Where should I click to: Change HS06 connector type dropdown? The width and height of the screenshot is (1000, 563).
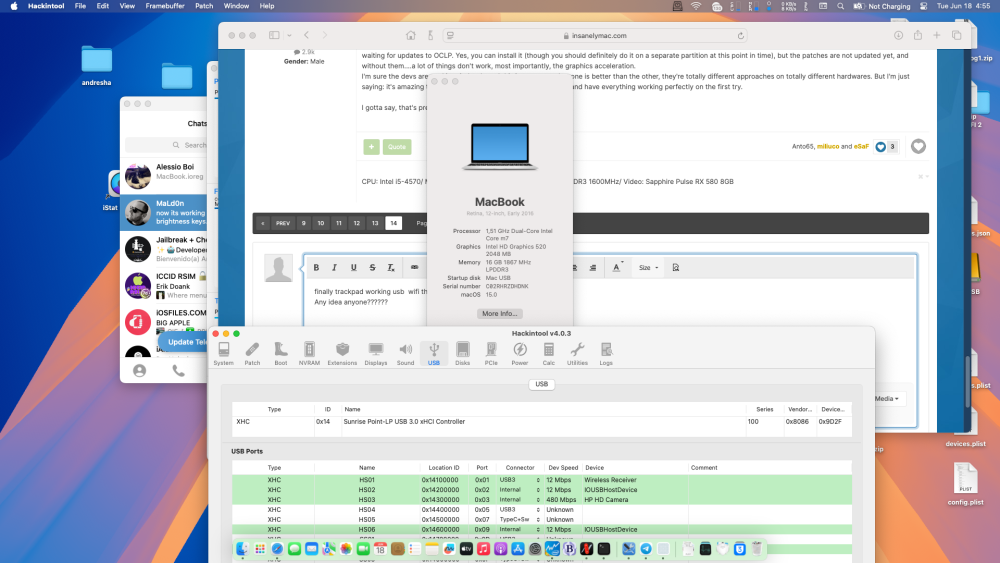pos(520,530)
